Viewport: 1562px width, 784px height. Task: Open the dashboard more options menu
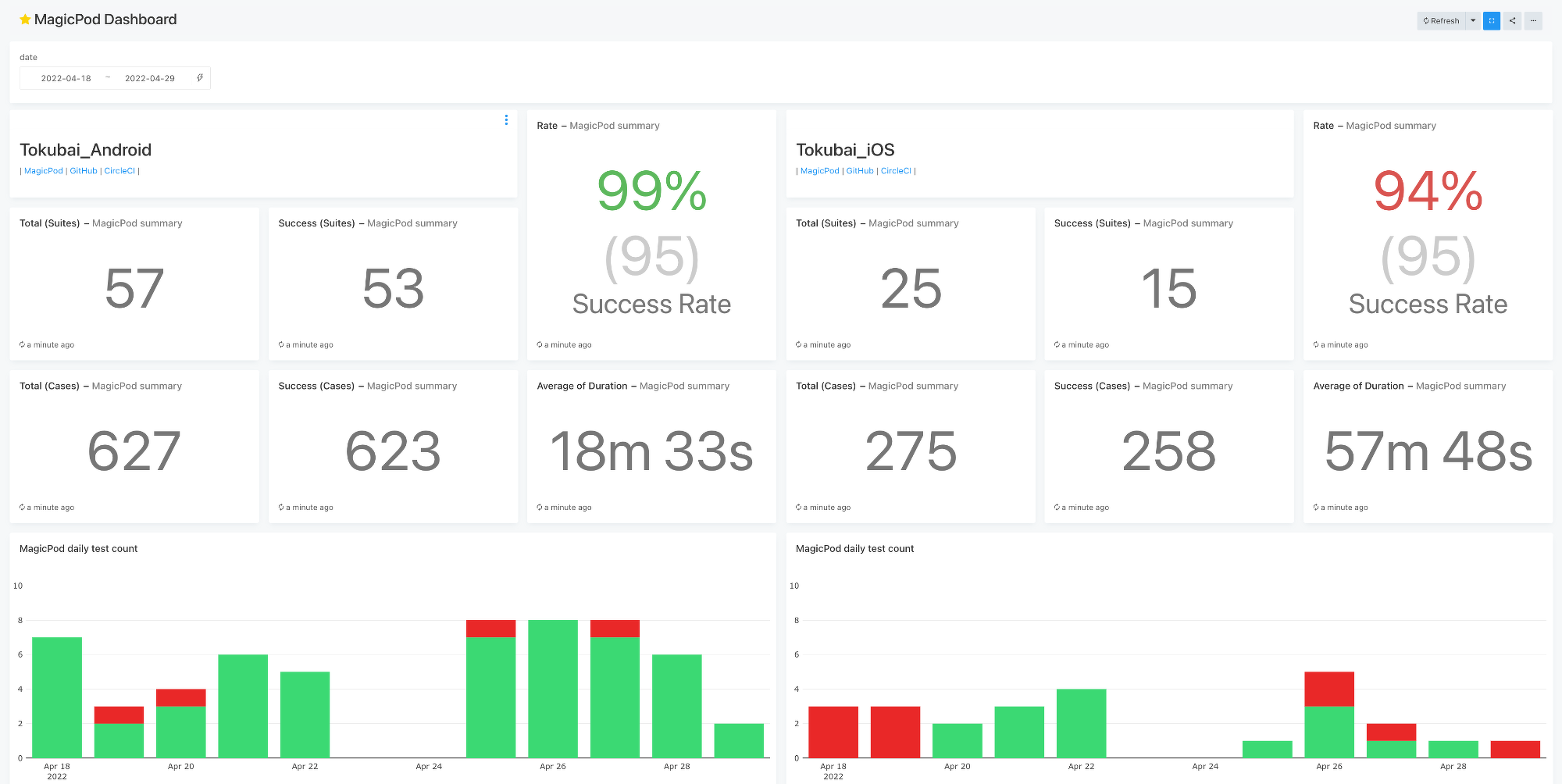coord(1533,21)
